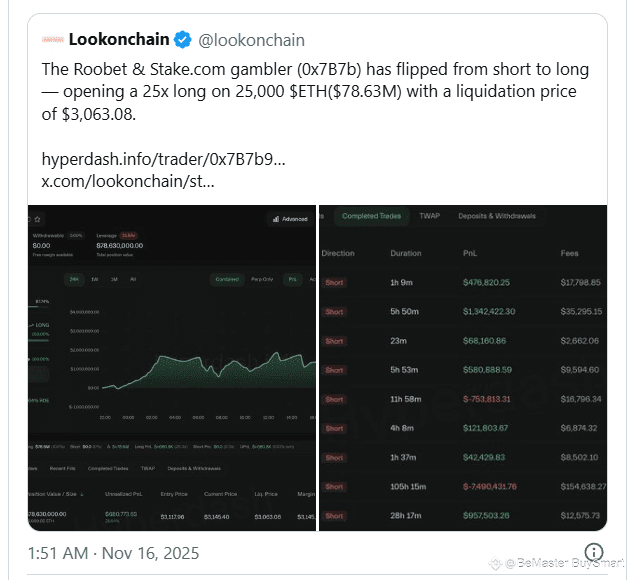Open the Advanced chart button
The width and height of the screenshot is (632, 580).
[289, 218]
